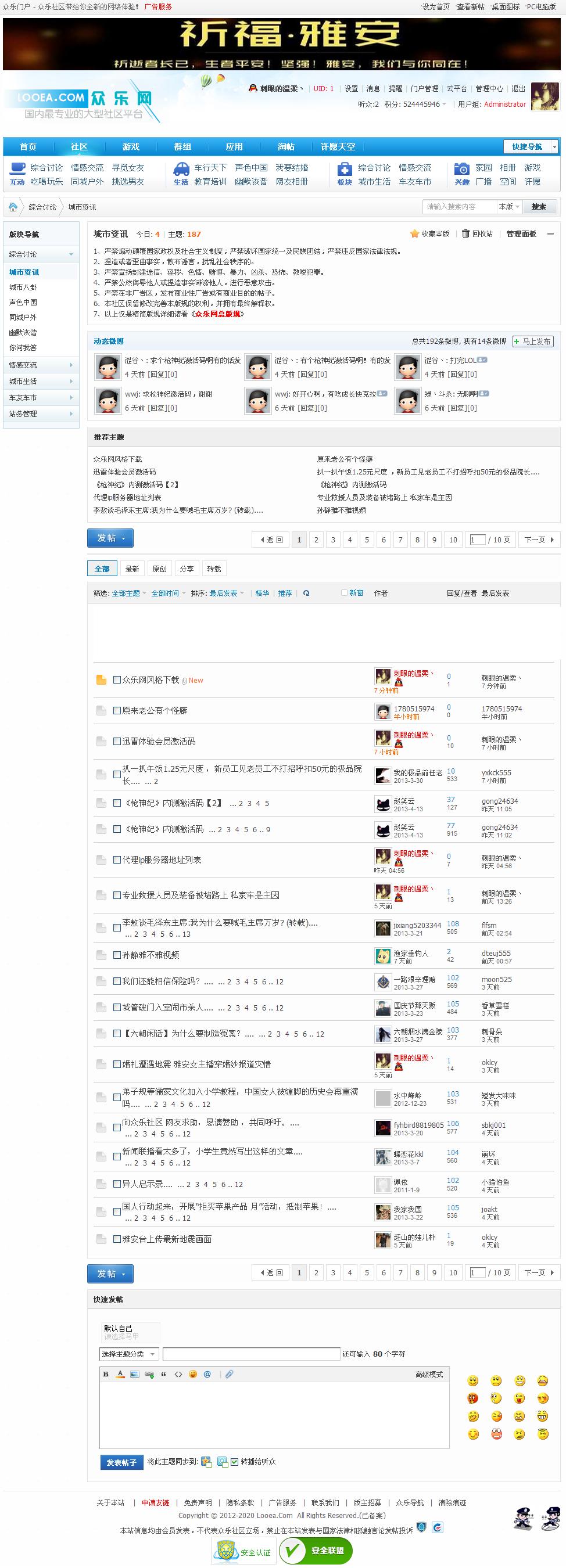The image size is (566, 1568).
Task: Expand 站务管理 in the sidebar
Action: click(71, 414)
